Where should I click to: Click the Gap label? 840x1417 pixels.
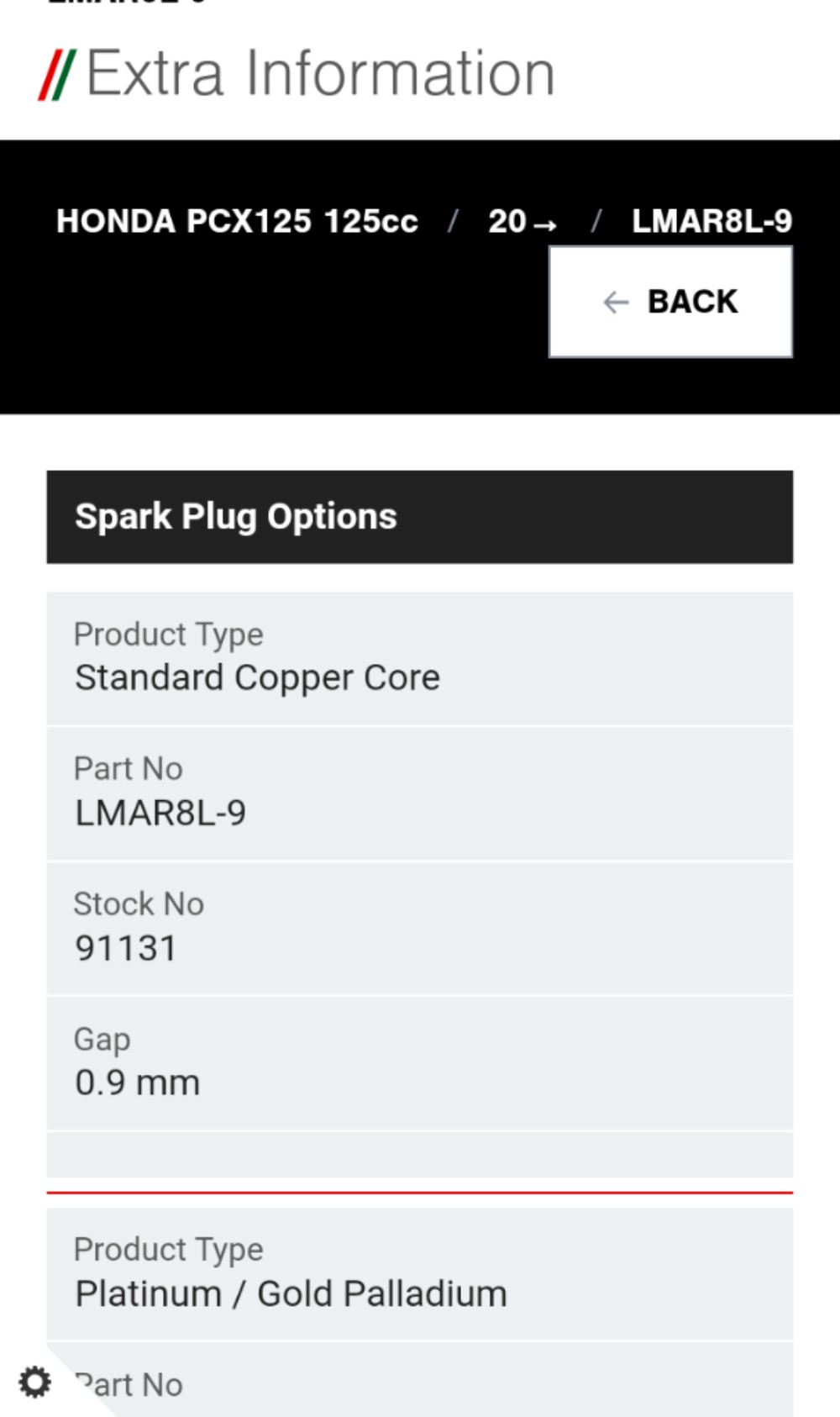[x=102, y=1039]
